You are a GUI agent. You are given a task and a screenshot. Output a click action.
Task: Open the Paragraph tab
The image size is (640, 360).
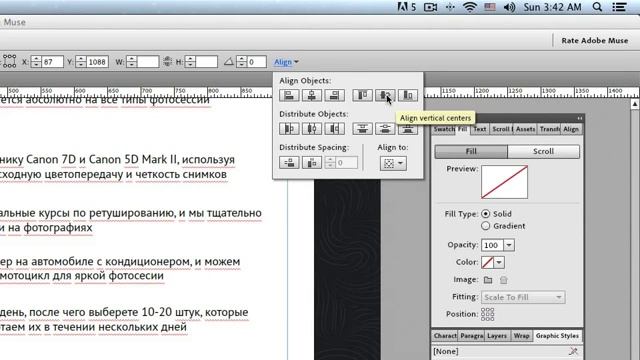pyautogui.click(x=471, y=336)
